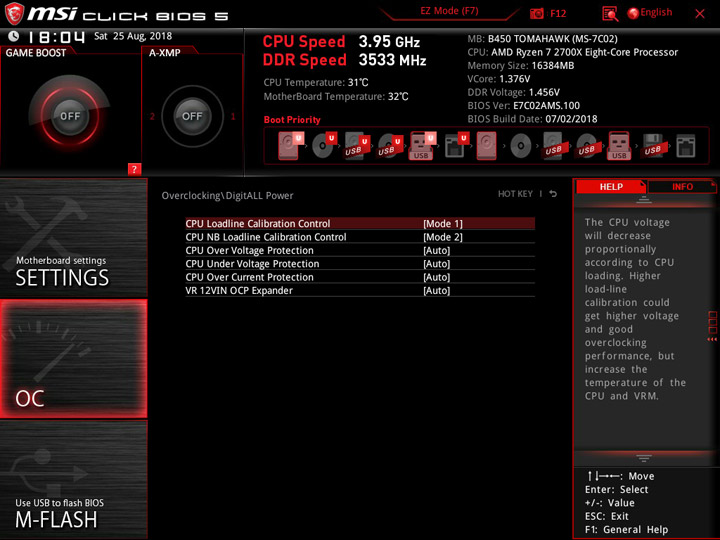720x540 pixels.
Task: Select the UEFI CD/DVD boot device icon
Action: pos(324,146)
